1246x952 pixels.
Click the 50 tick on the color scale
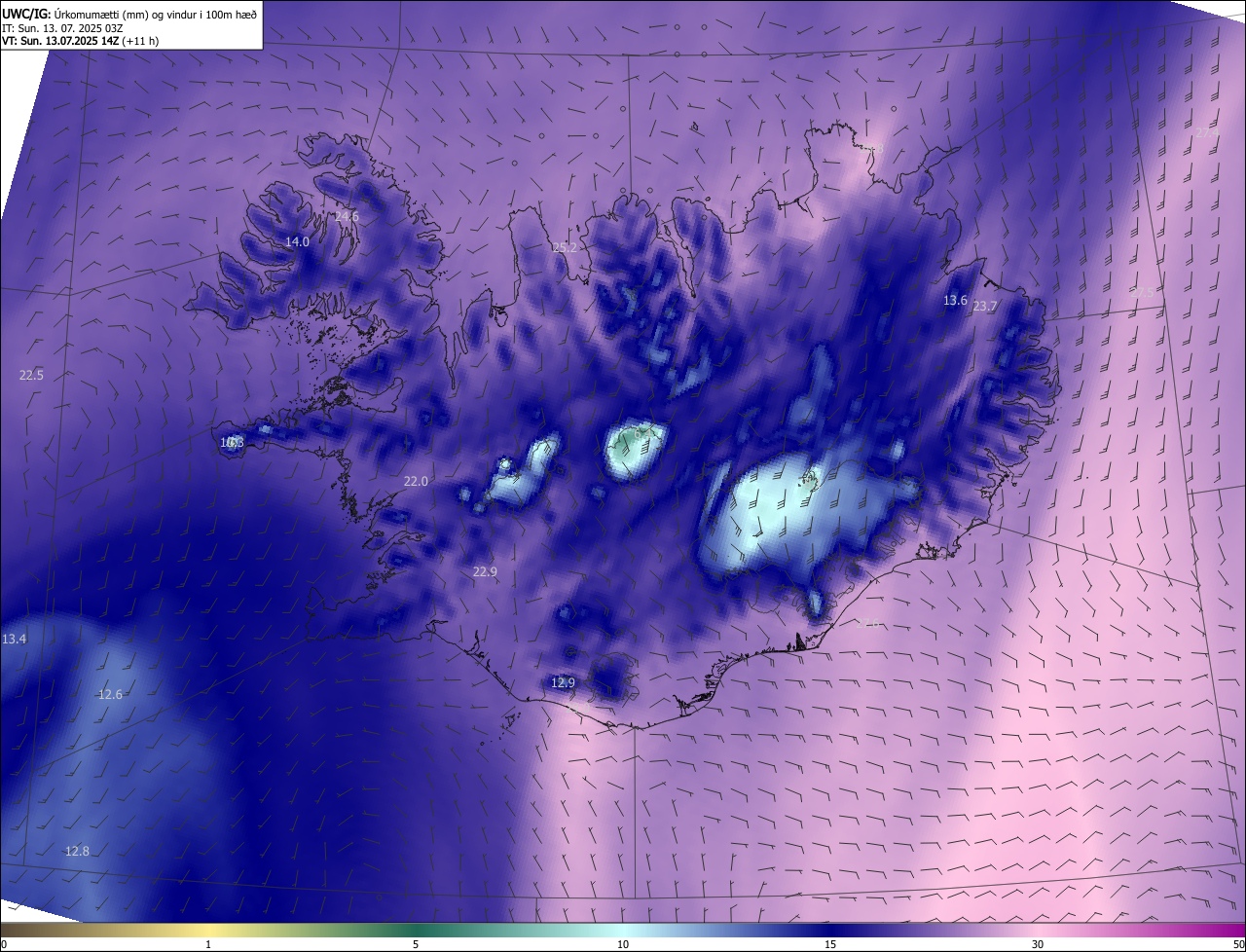(x=1238, y=944)
